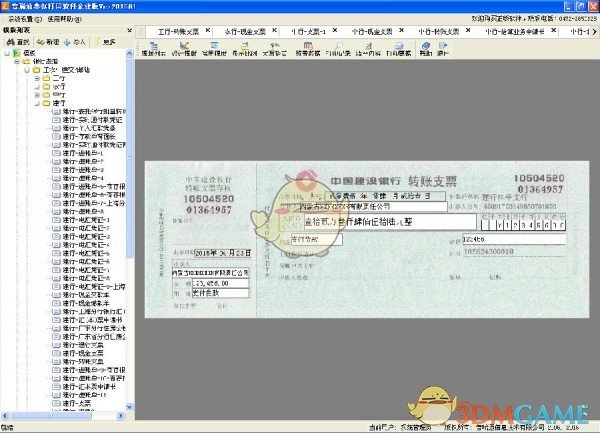Collapse the folder node listing all banks
This screenshot has width=600, height=433.
pyautogui.click(x=26, y=70)
